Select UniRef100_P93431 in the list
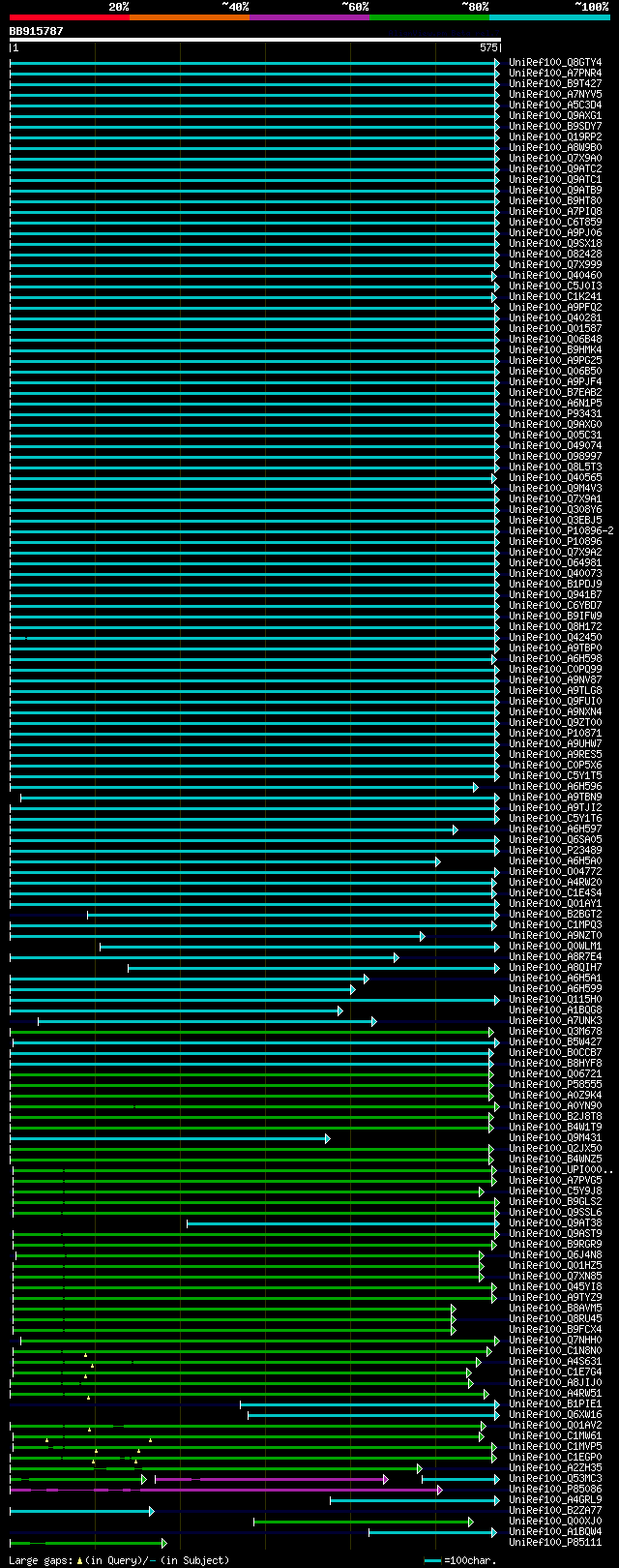 pyautogui.click(x=555, y=413)
